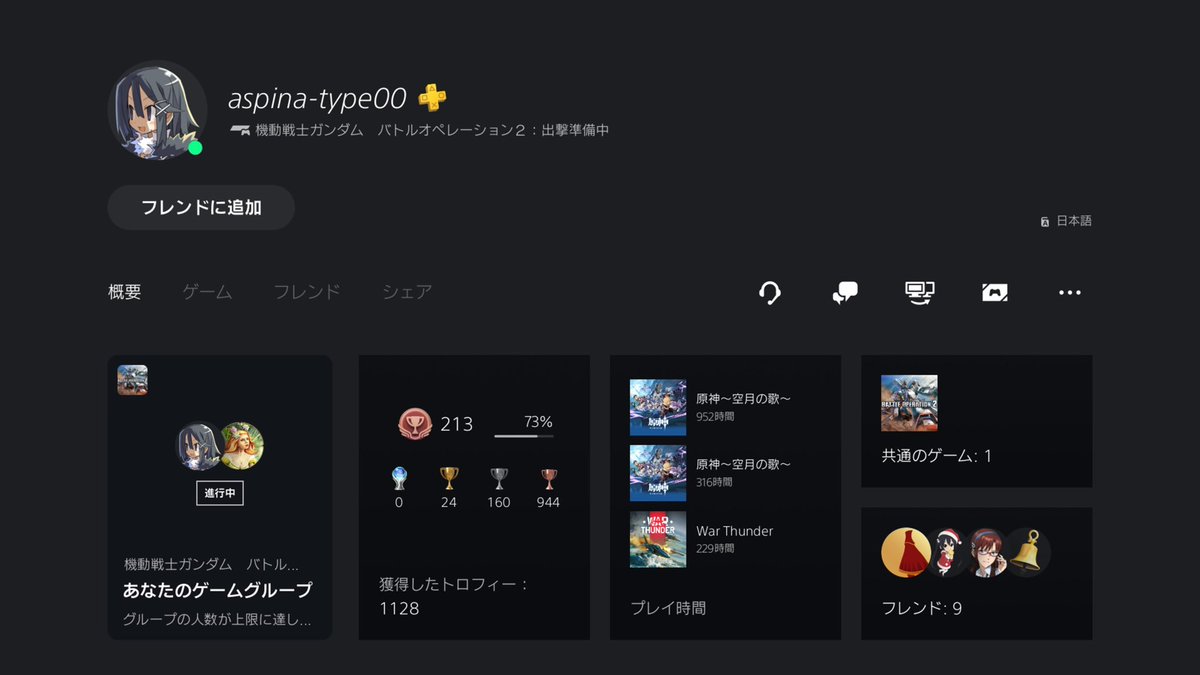Click the green online status dot
Screen dimensions: 1200x675
[x=195, y=148]
